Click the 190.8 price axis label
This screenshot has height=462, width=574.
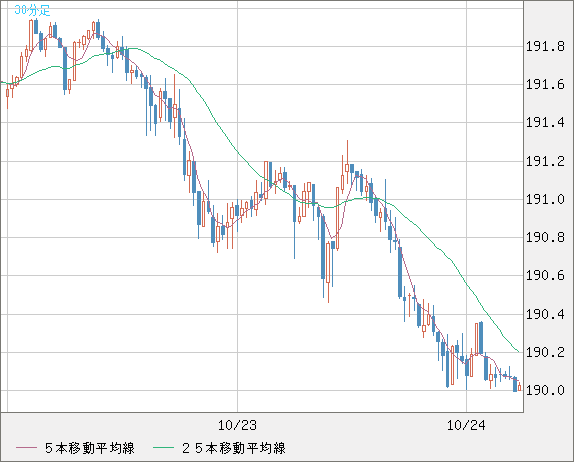point(545,237)
